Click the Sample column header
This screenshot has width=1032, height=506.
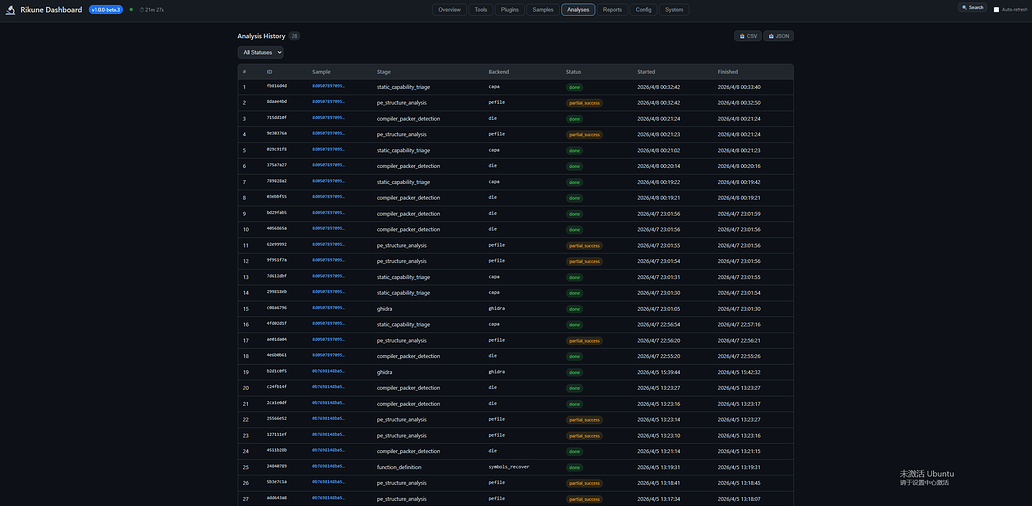(x=321, y=72)
